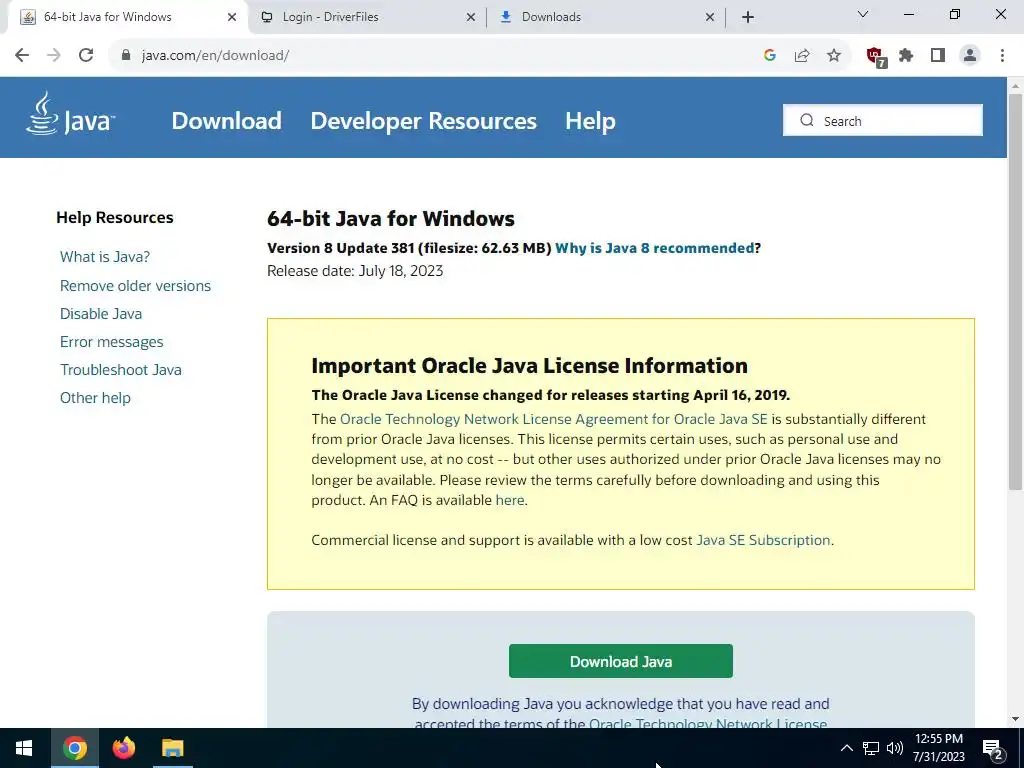Image resolution: width=1024 pixels, height=768 pixels.
Task: Click the magnifier icon in Search box
Action: coord(807,120)
